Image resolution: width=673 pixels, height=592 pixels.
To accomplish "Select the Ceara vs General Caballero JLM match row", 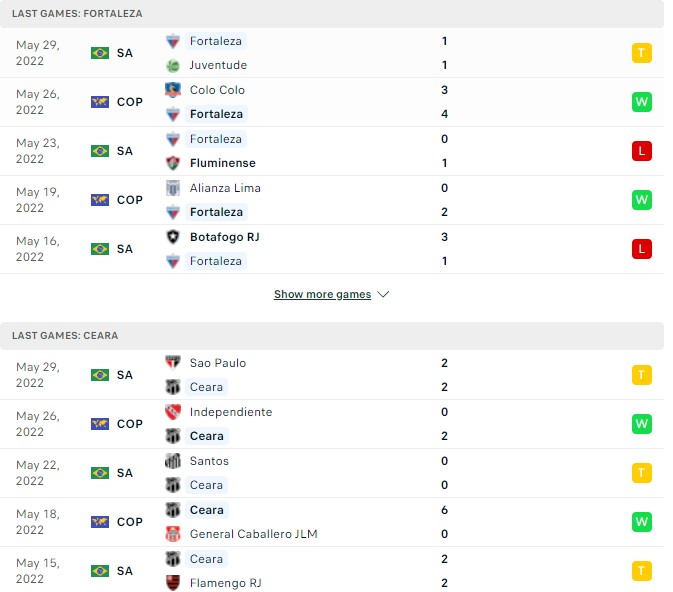I will point(330,522).
